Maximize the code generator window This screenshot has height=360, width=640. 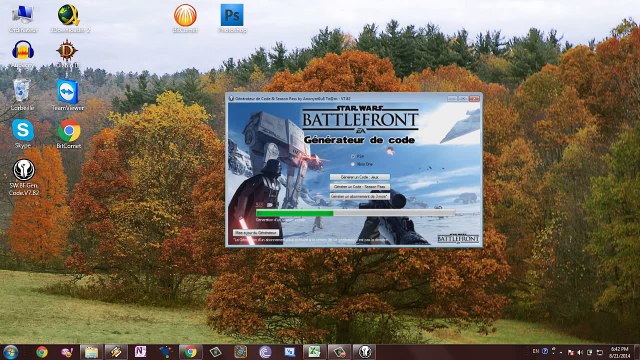(x=463, y=98)
